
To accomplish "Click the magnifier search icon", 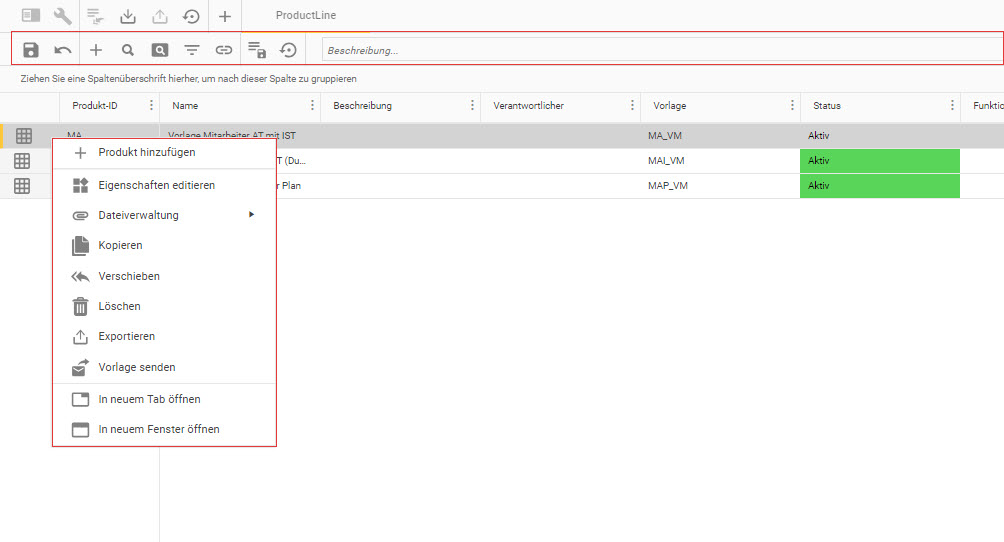I will click(127, 49).
